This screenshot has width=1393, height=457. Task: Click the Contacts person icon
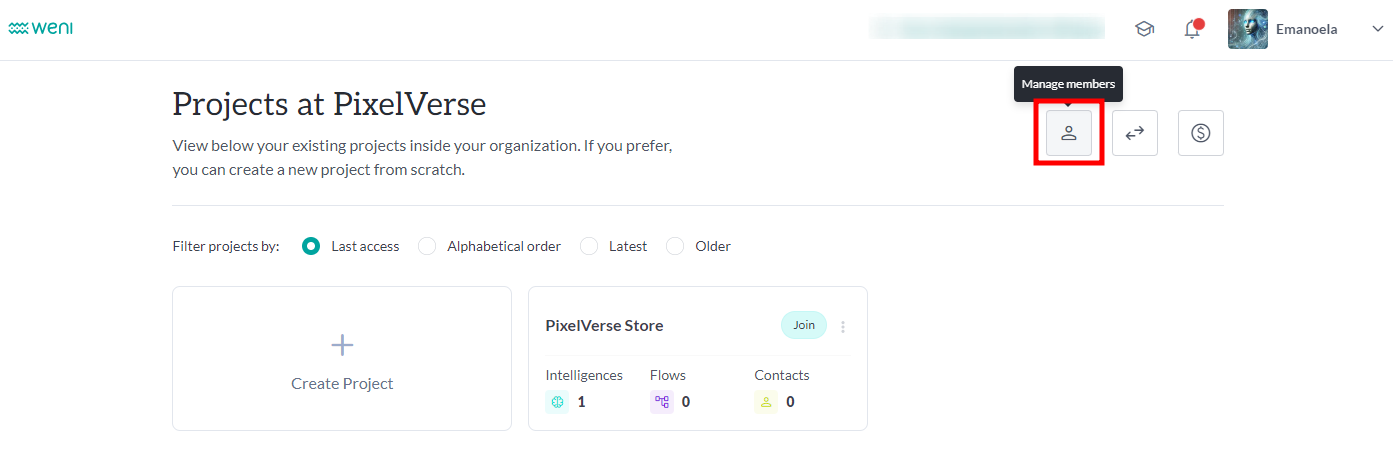point(766,402)
